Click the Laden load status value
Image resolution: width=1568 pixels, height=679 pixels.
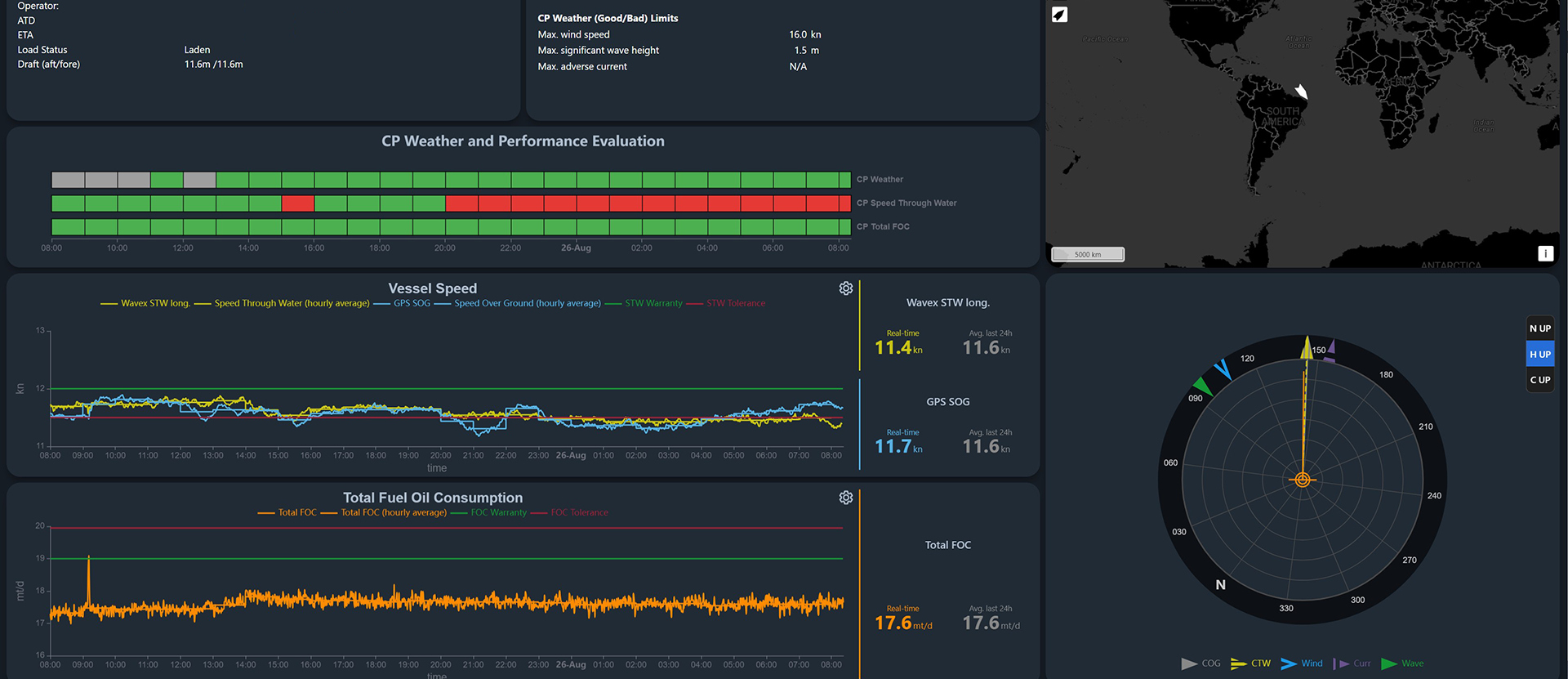click(x=197, y=50)
